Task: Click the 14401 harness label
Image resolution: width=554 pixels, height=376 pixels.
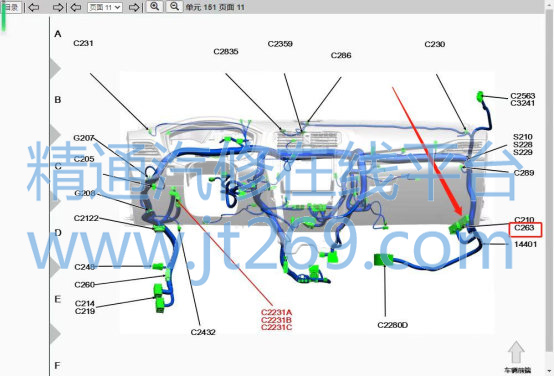Action: click(x=525, y=244)
